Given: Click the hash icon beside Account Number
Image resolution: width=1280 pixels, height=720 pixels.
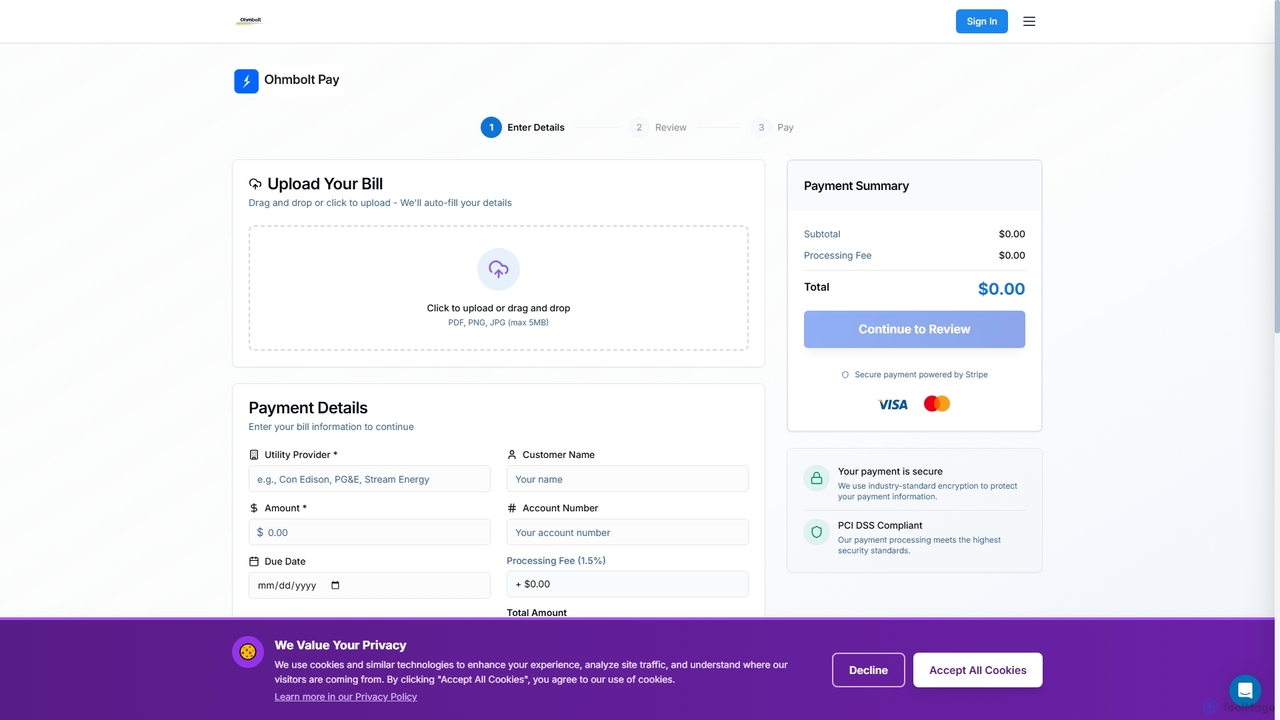Looking at the screenshot, I should tap(512, 508).
